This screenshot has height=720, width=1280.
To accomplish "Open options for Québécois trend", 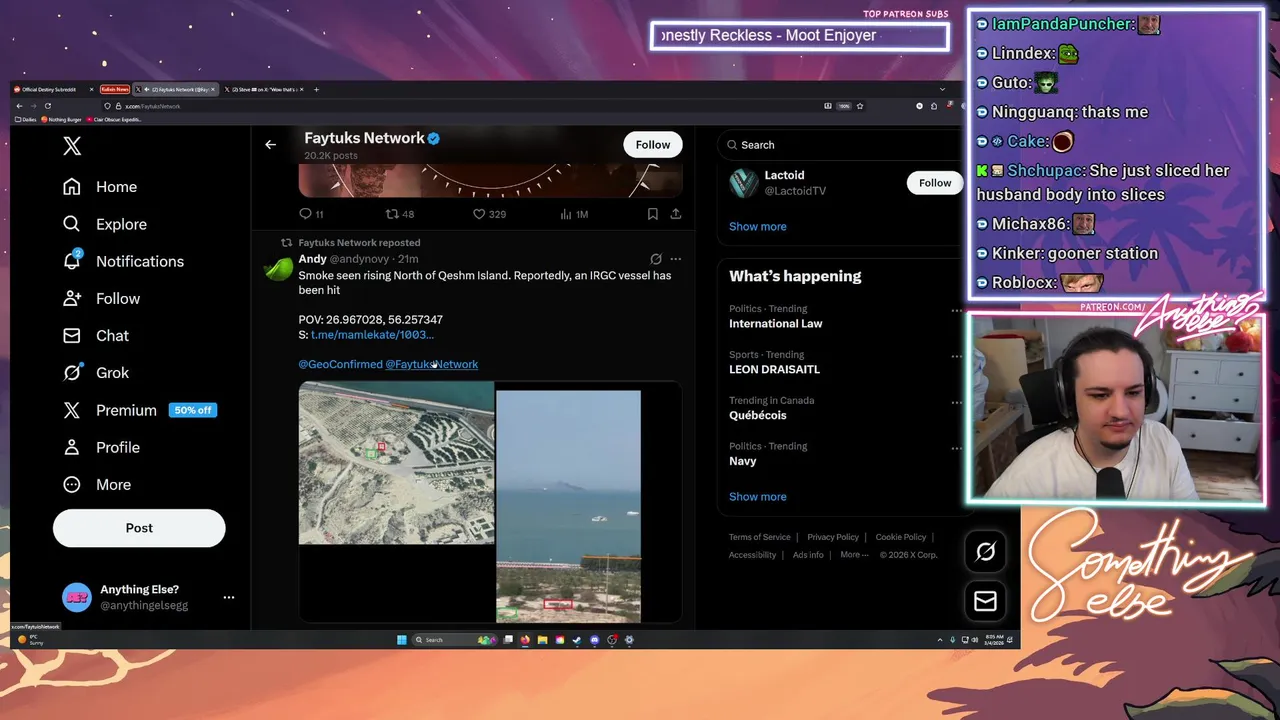I will click(x=956, y=403).
